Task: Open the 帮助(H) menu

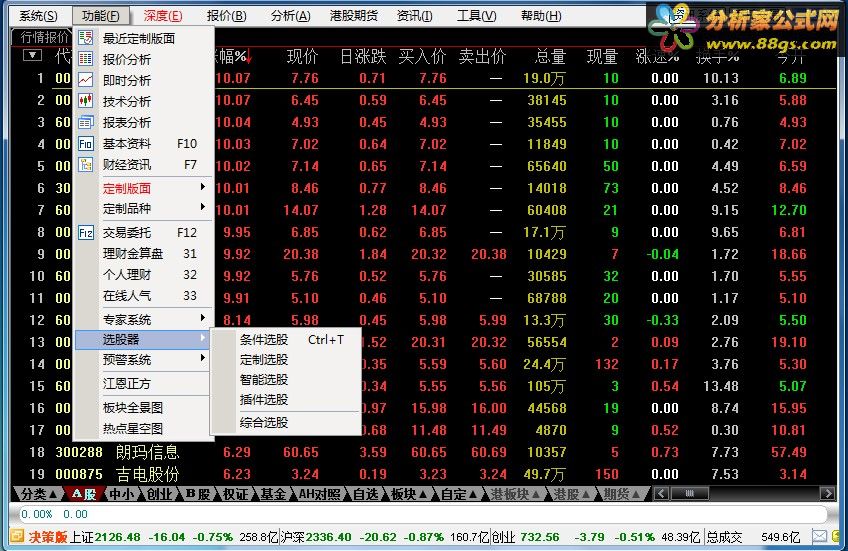Action: coord(541,16)
